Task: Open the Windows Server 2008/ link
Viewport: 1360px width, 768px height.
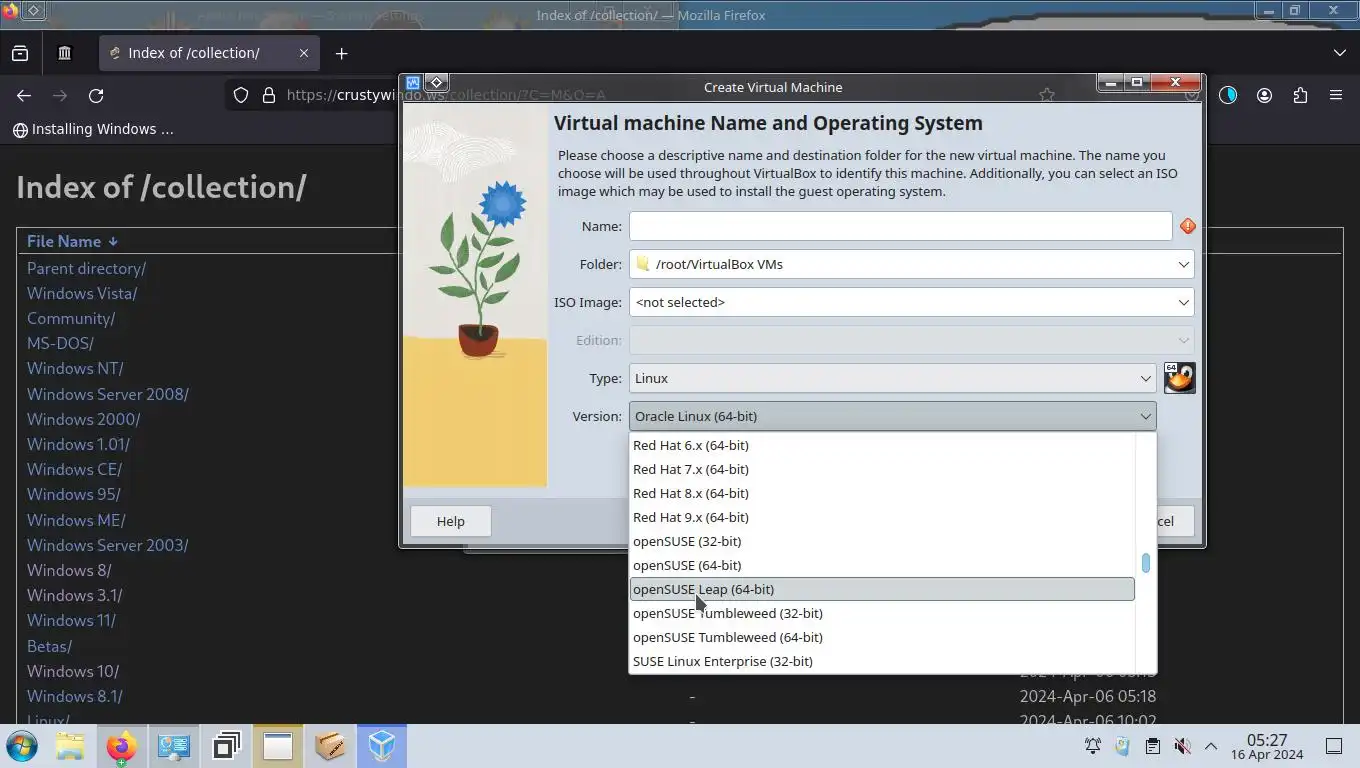Action: click(107, 394)
